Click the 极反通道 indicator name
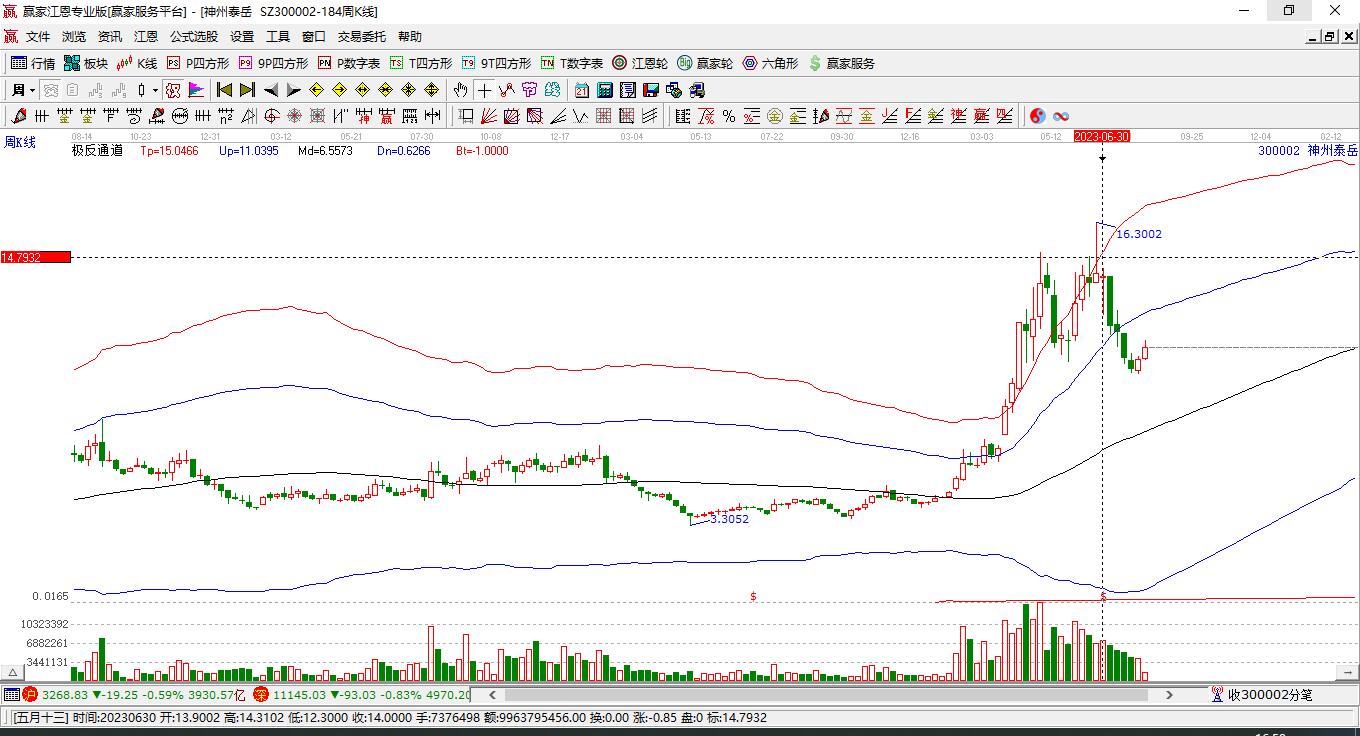 click(x=97, y=151)
